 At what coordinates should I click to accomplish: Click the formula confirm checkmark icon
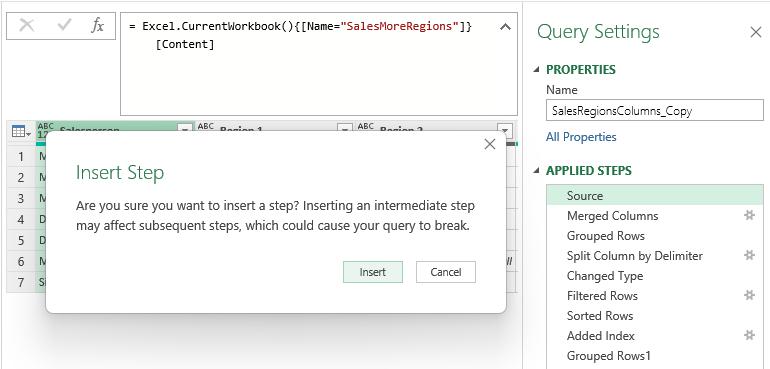tap(64, 25)
